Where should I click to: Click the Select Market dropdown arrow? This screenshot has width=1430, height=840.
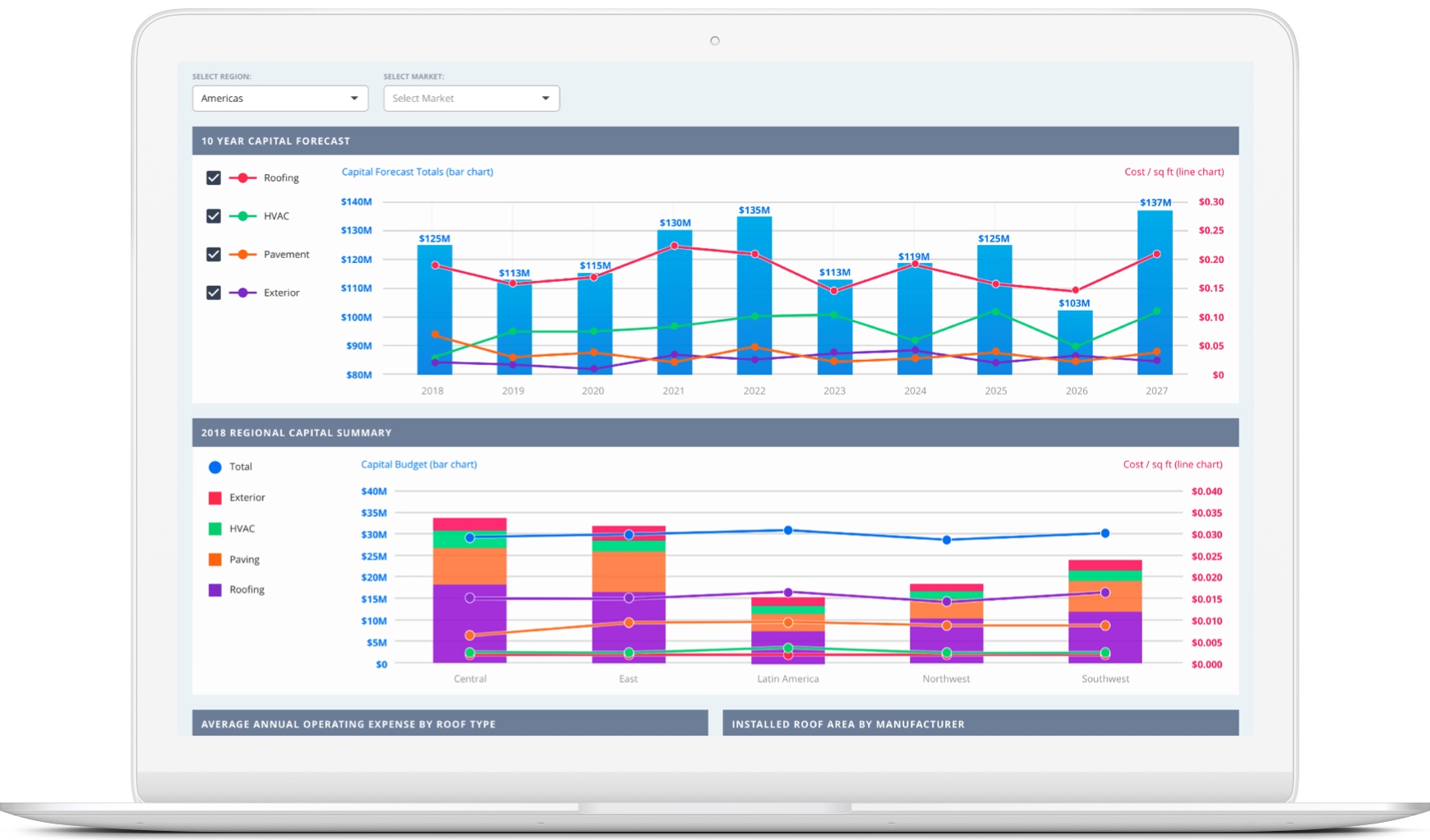[545, 99]
